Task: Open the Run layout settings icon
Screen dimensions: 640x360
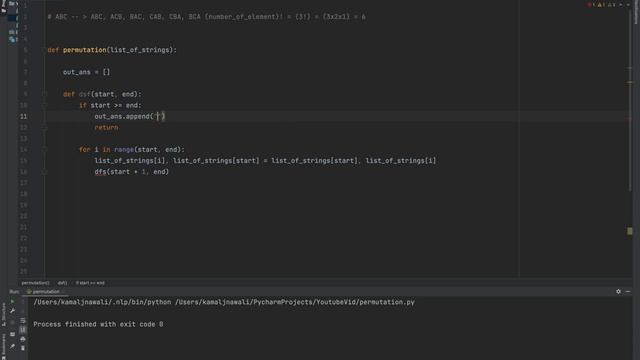Action: 12,334
